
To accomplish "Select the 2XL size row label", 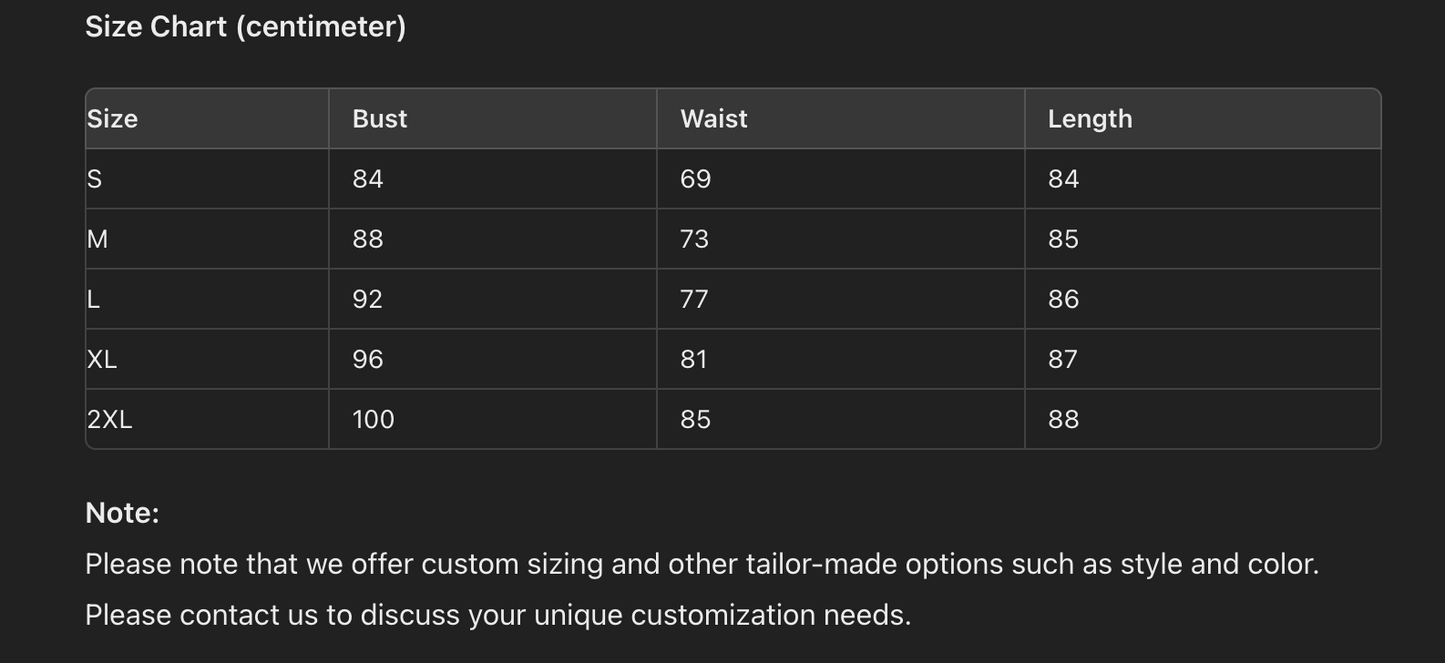I will [x=110, y=419].
